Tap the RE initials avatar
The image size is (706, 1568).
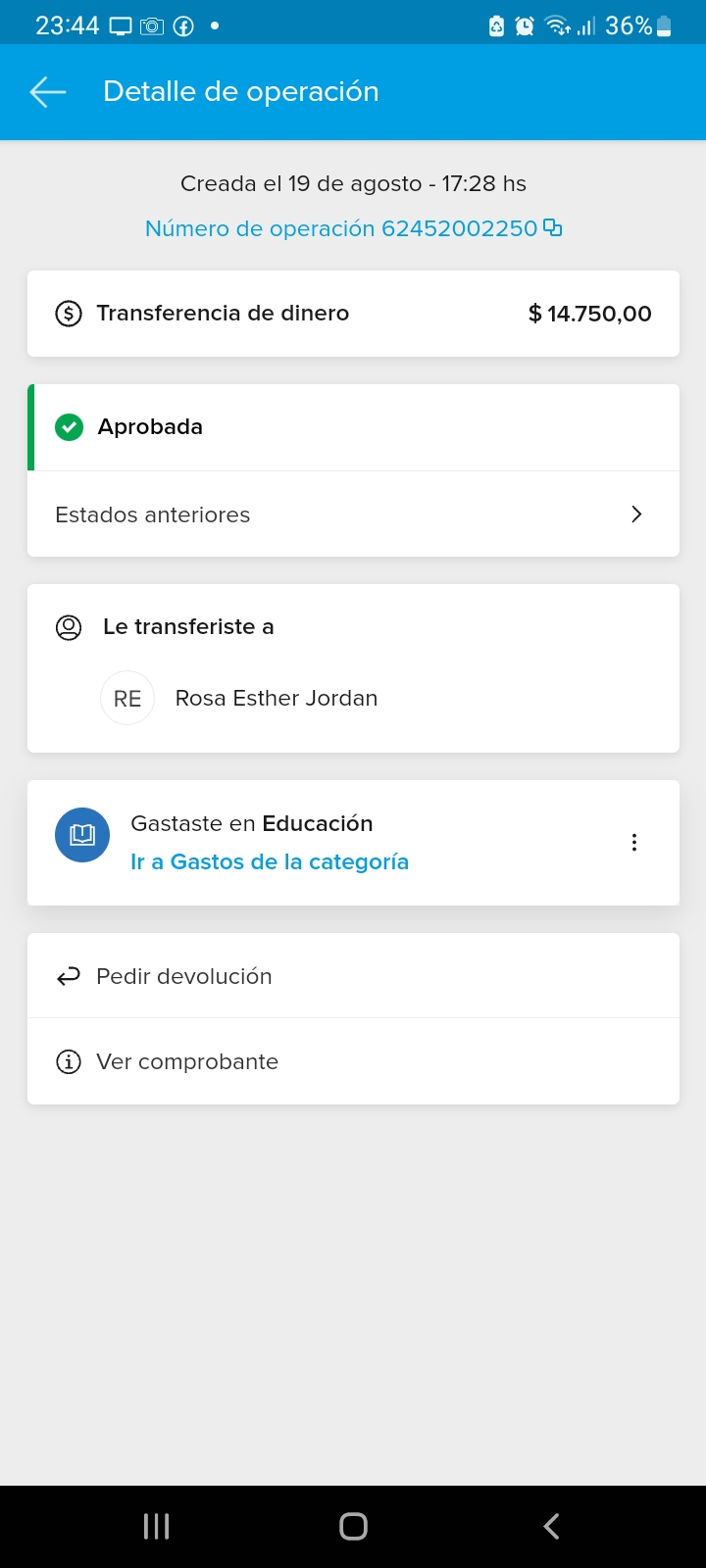click(127, 699)
